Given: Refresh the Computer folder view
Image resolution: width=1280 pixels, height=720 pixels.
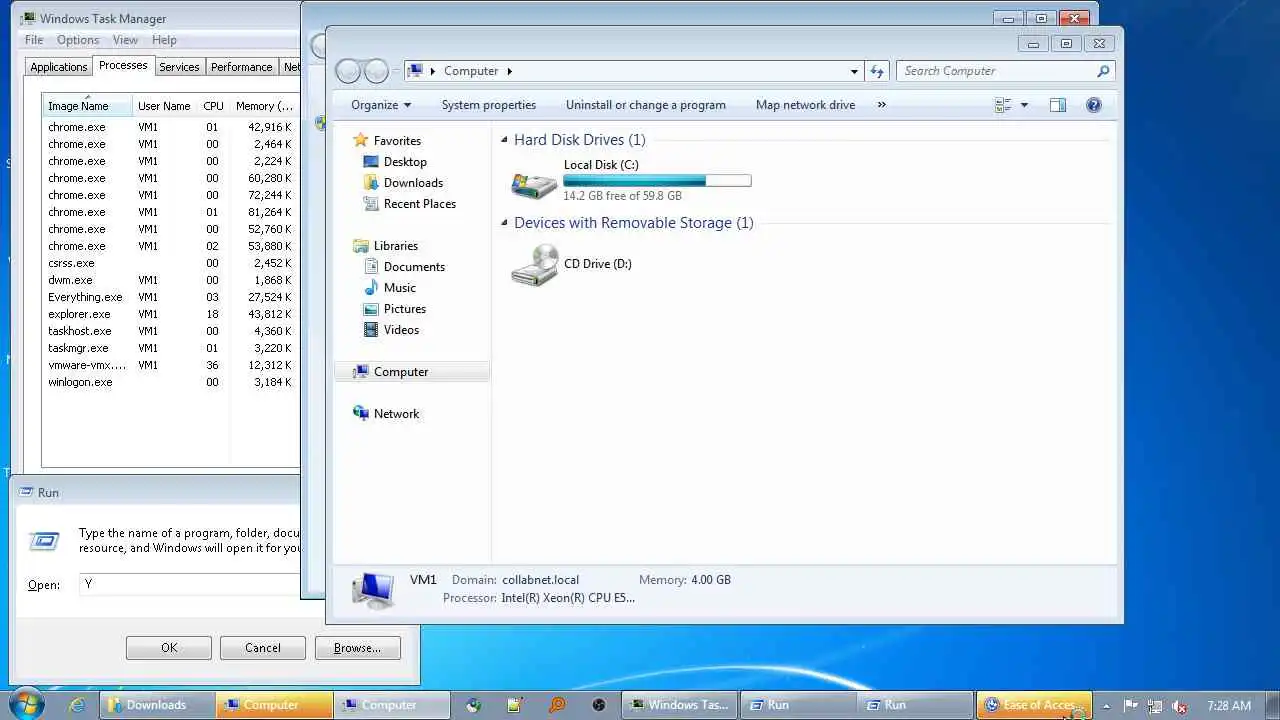Looking at the screenshot, I should click(x=877, y=71).
